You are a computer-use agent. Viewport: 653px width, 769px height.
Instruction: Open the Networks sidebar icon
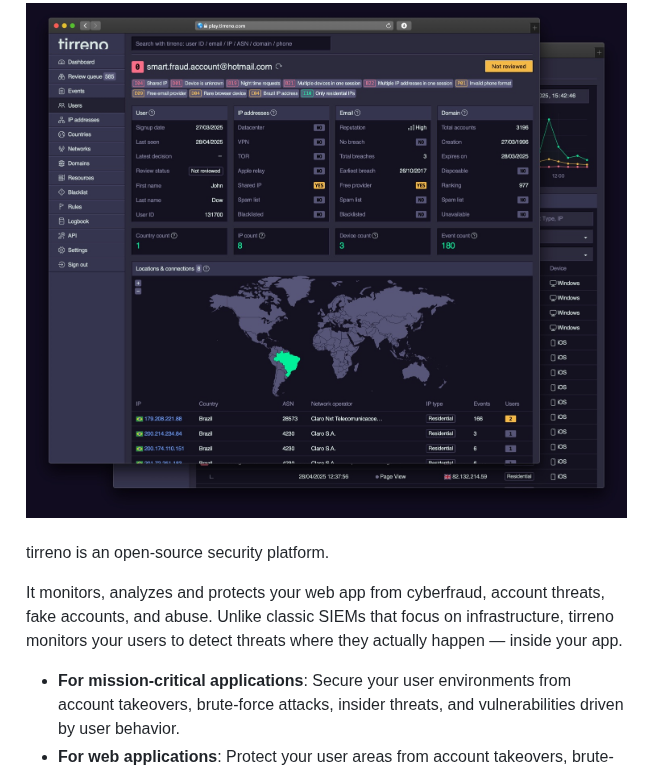[61, 149]
